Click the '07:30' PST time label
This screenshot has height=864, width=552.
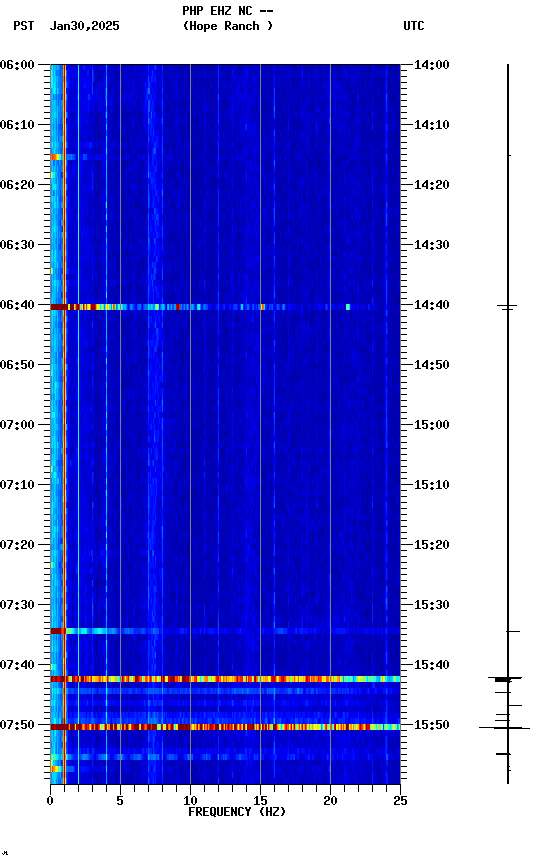(x=17, y=605)
